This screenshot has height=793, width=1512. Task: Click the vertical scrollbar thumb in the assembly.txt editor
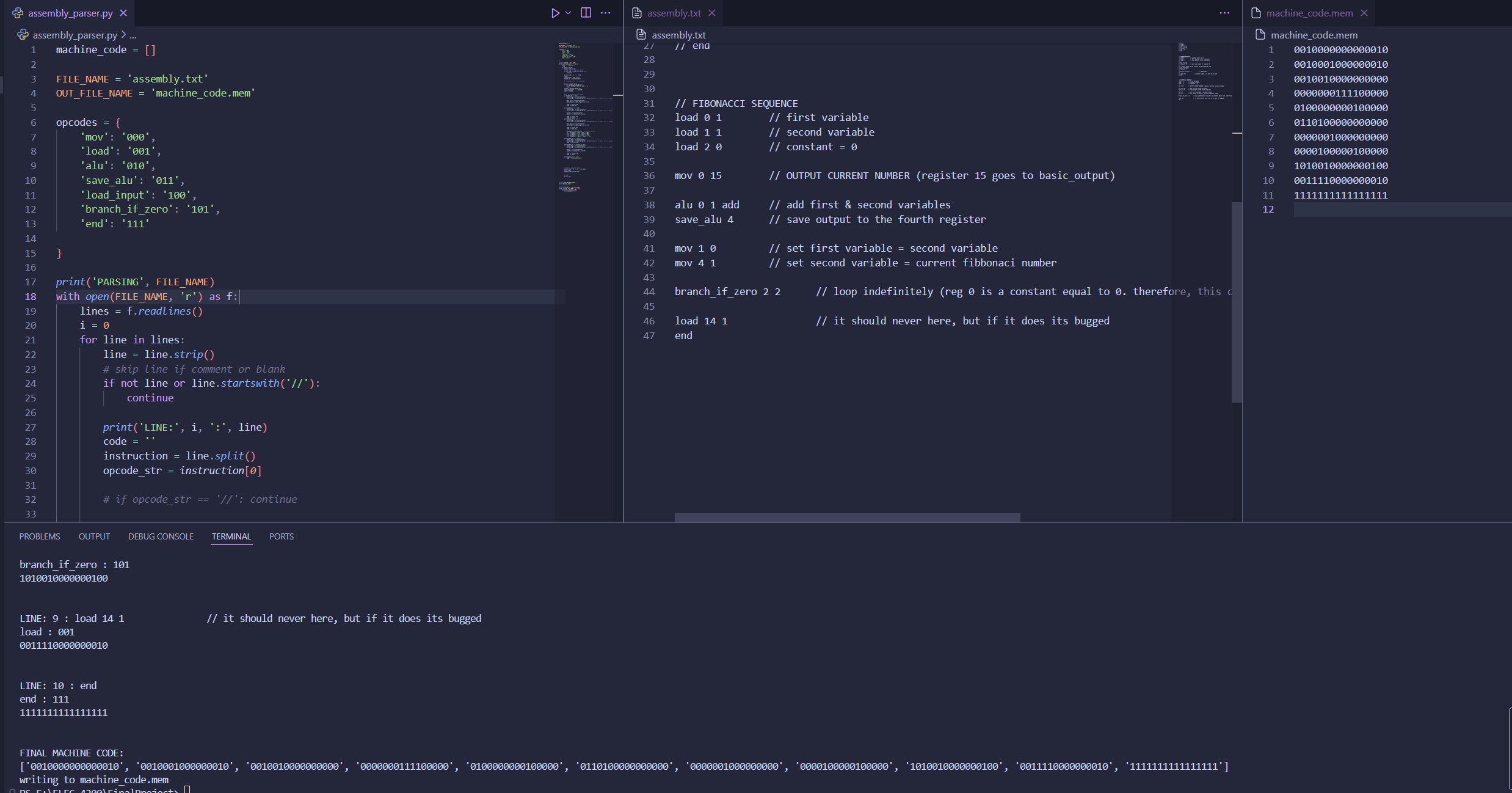click(1237, 302)
